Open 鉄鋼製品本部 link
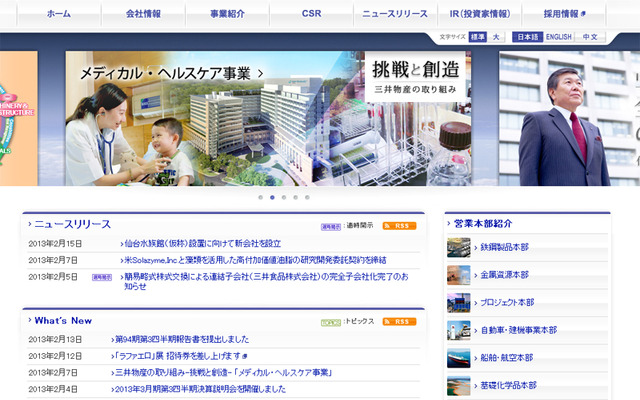The image size is (640, 400). point(504,247)
